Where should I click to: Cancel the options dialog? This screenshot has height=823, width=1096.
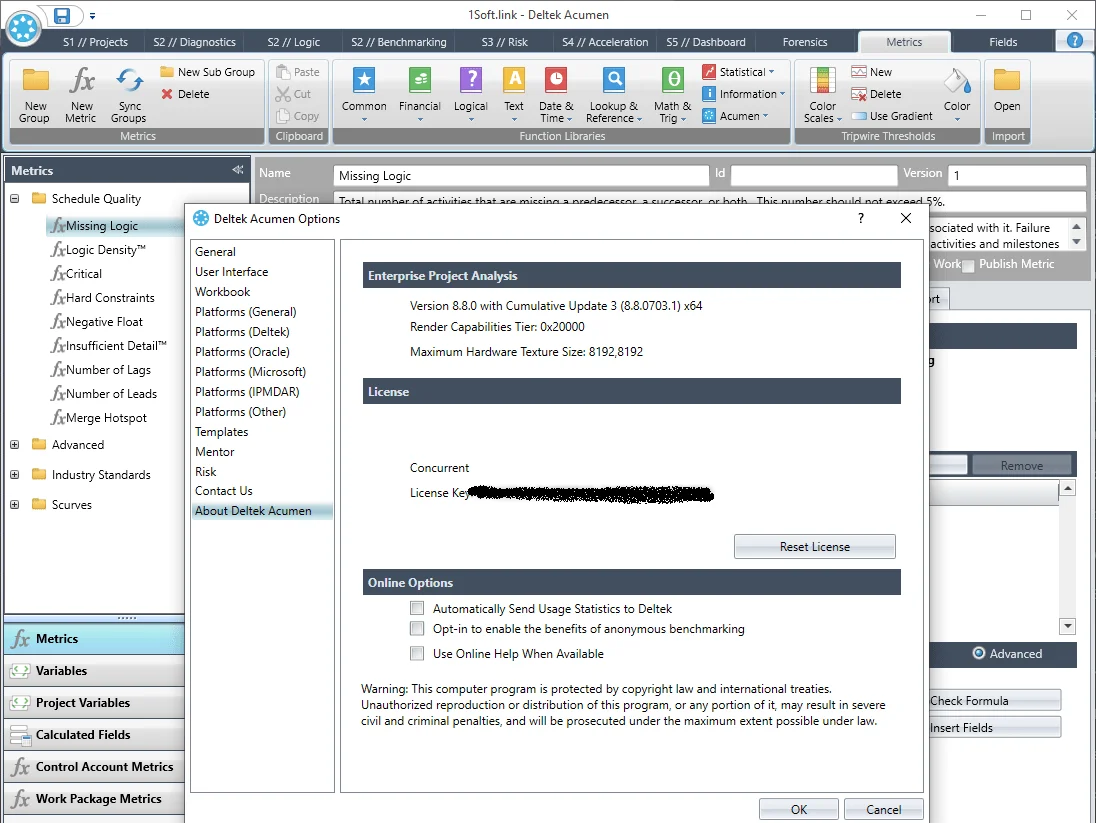coord(884,809)
